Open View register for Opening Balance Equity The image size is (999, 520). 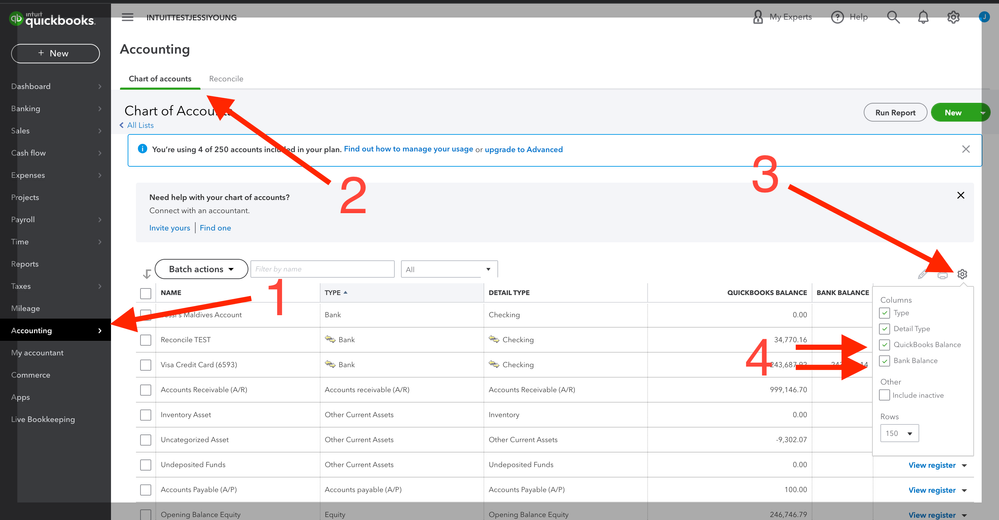pyautogui.click(x=932, y=515)
